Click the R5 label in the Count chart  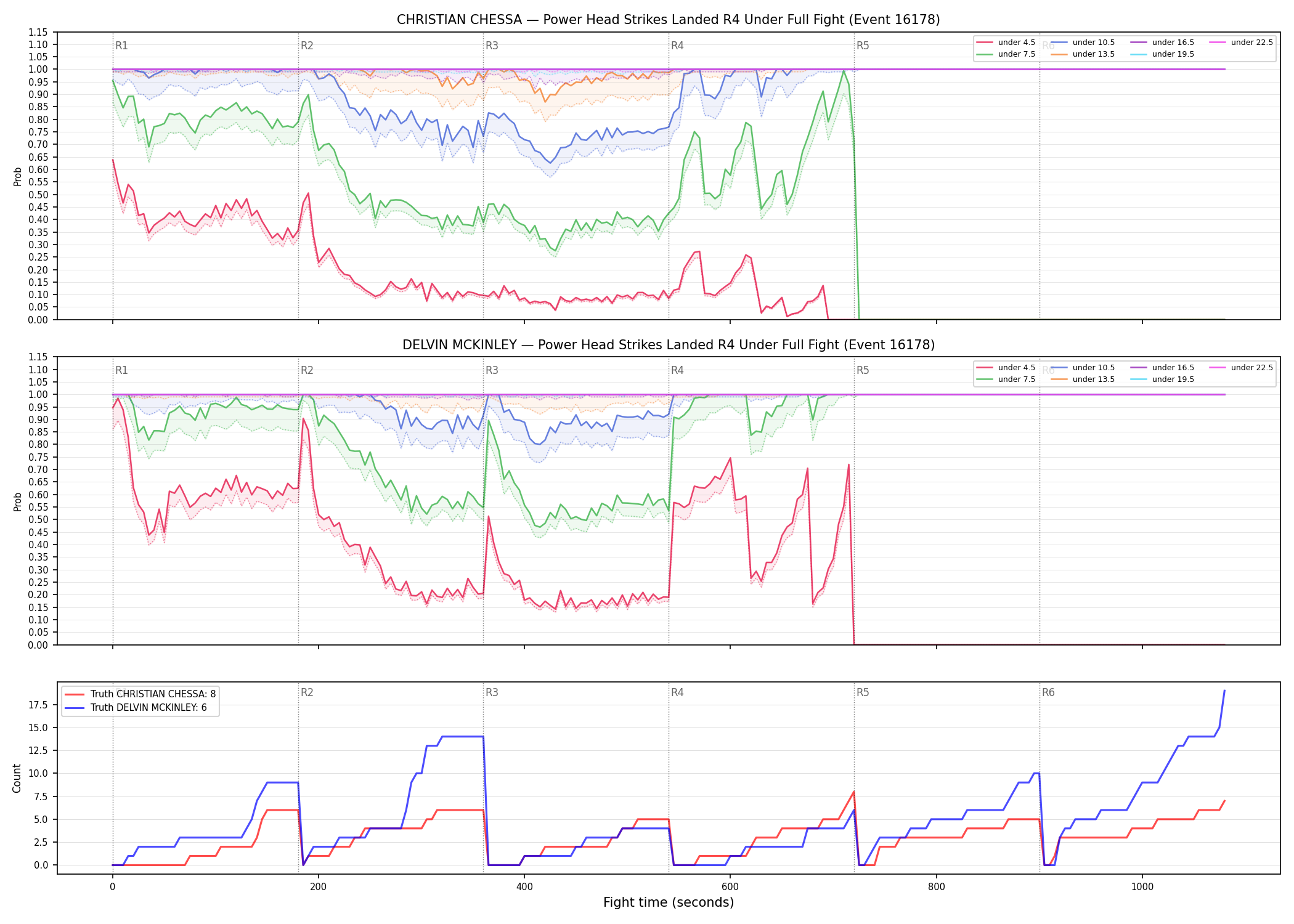[x=863, y=692]
